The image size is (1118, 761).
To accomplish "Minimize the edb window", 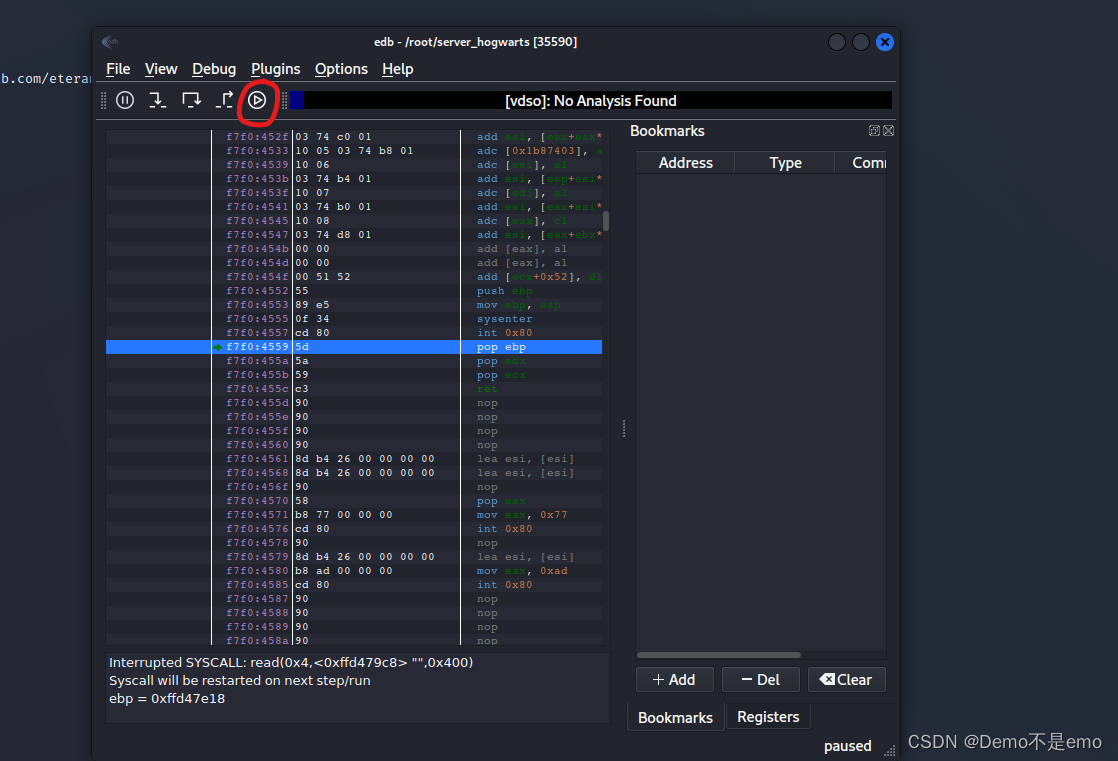I will pyautogui.click(x=836, y=42).
